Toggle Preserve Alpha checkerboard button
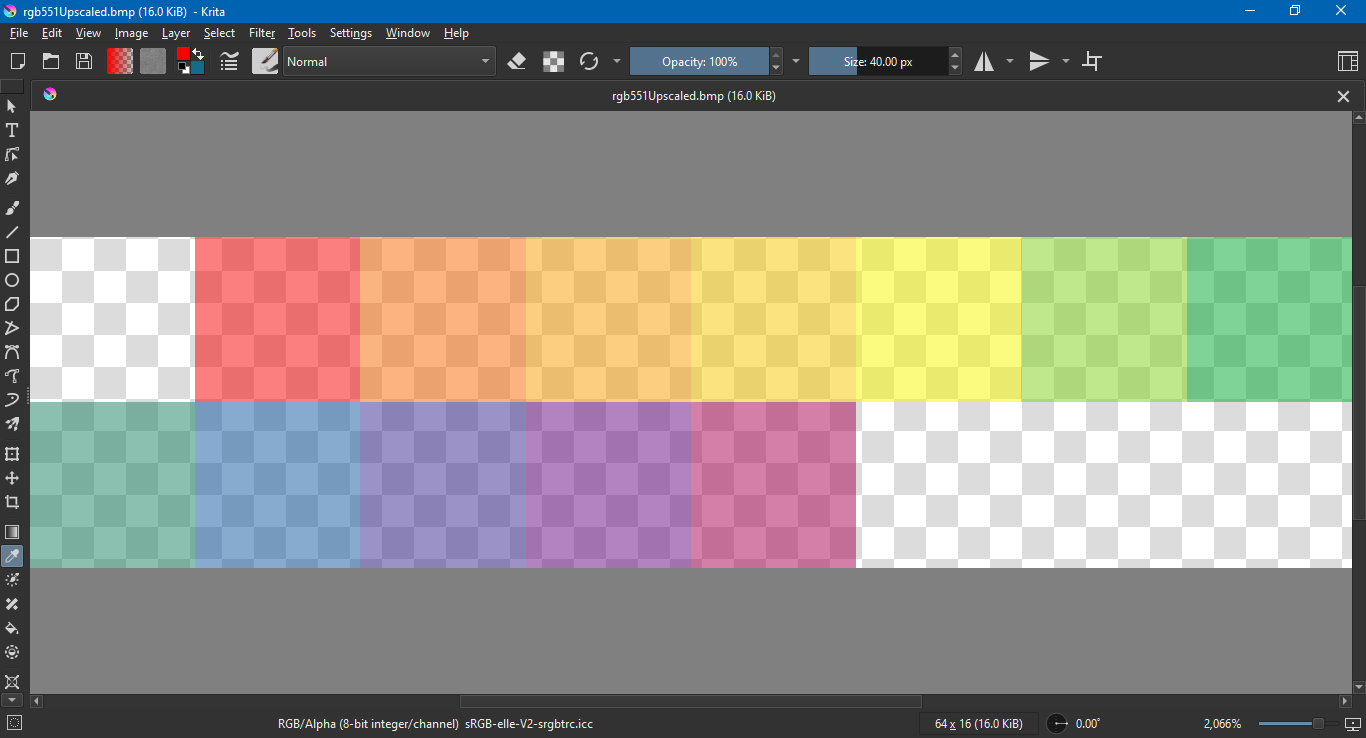This screenshot has width=1366, height=738. point(553,61)
